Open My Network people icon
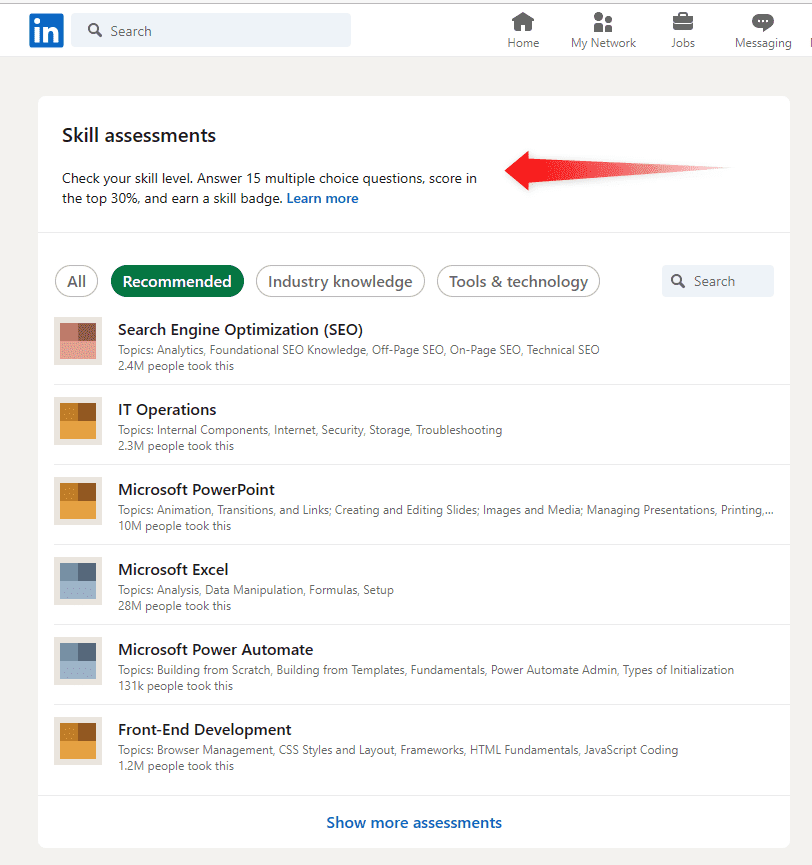The image size is (812, 865). (x=603, y=22)
